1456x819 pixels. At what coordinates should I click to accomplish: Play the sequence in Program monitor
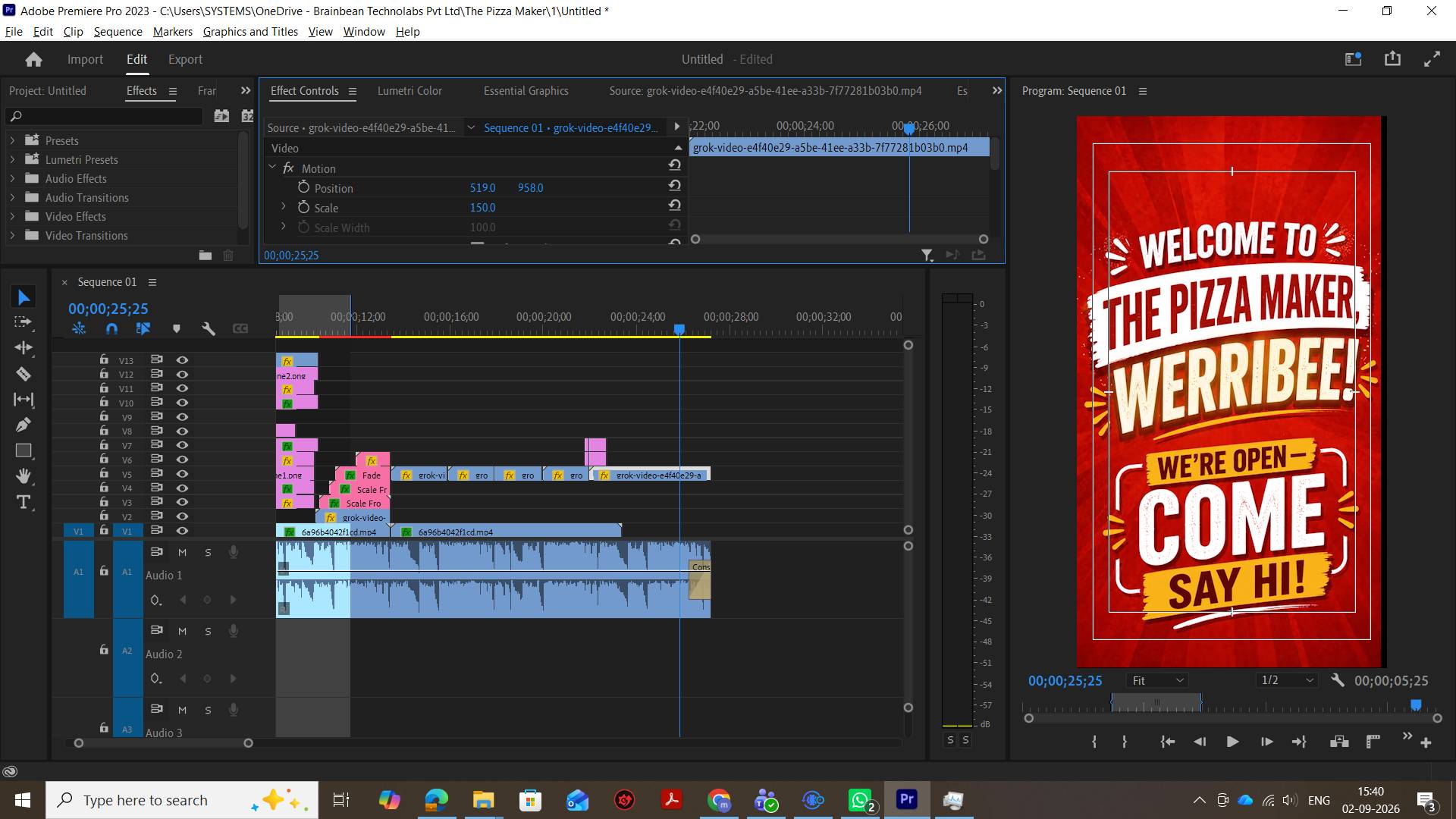(x=1232, y=742)
